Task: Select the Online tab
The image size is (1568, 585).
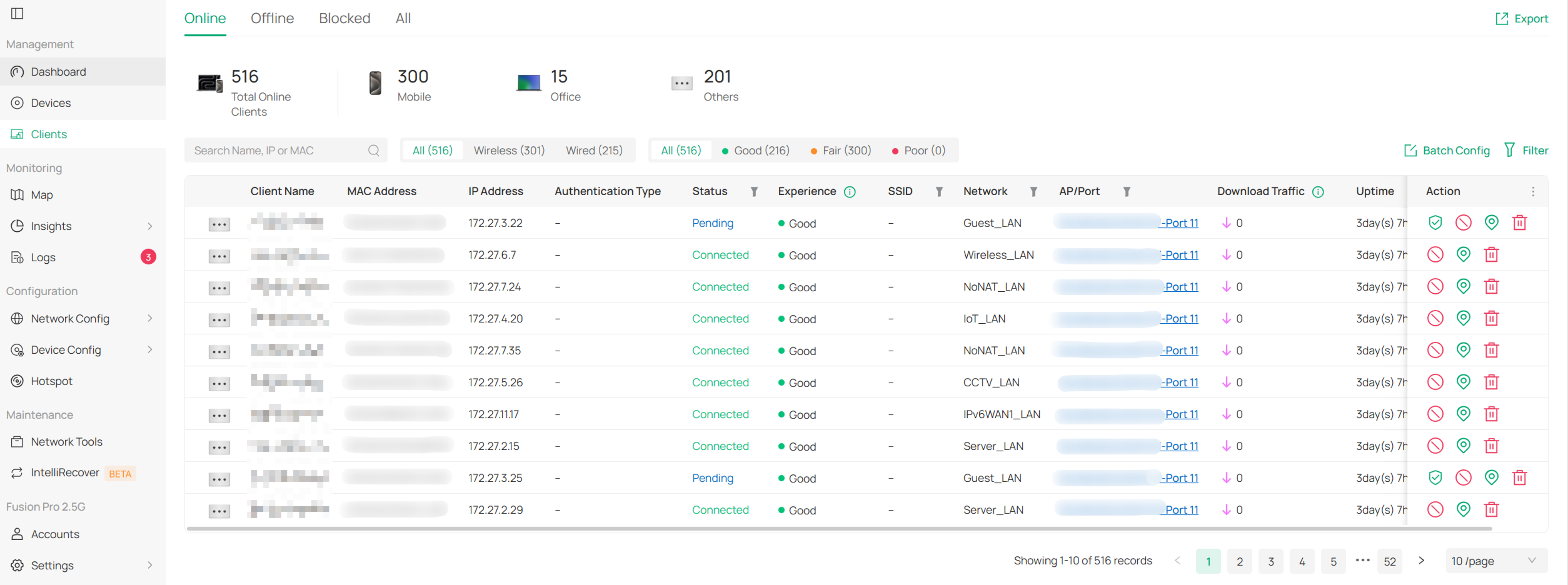Action: pos(205,18)
